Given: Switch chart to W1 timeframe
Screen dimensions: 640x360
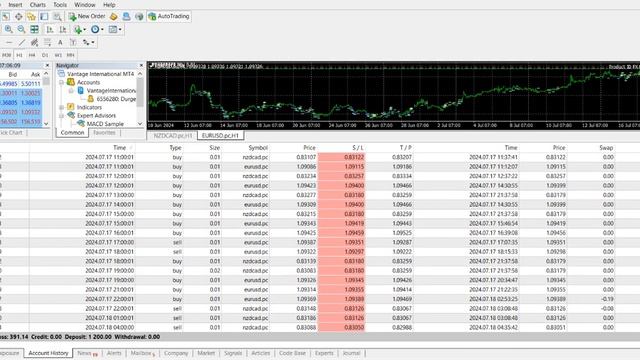Looking at the screenshot, I should tap(58, 55).
